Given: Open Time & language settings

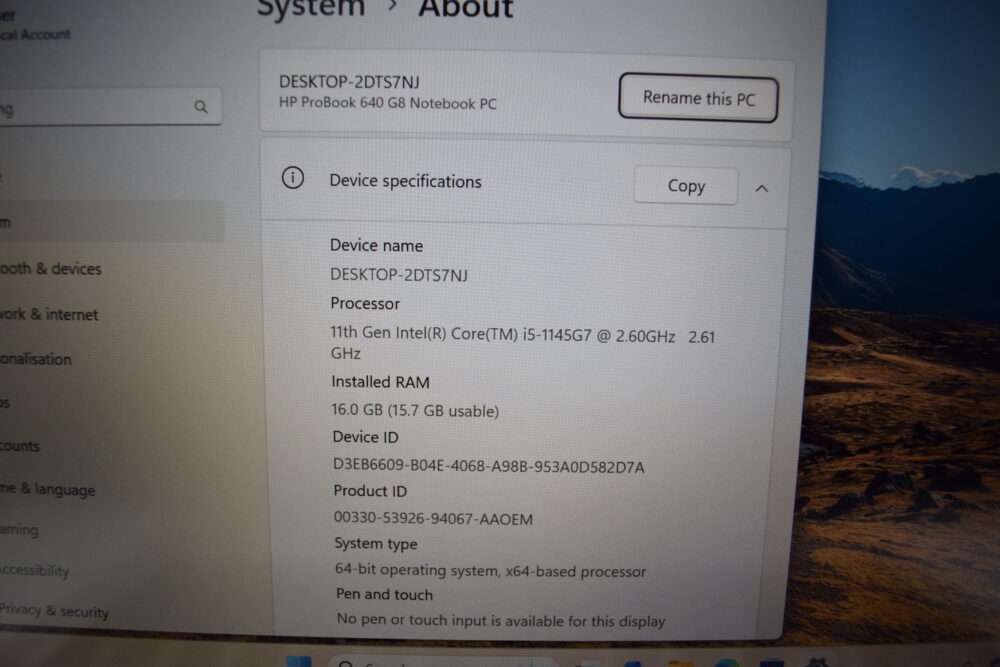Looking at the screenshot, I should [x=48, y=489].
